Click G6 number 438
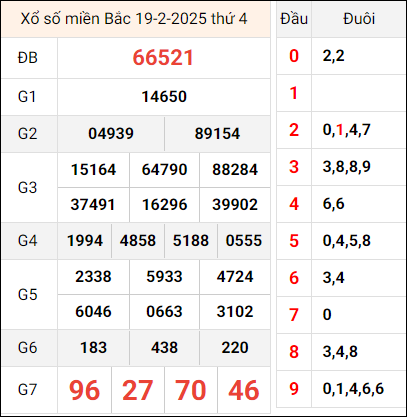This screenshot has width=407, height=417. [x=164, y=348]
